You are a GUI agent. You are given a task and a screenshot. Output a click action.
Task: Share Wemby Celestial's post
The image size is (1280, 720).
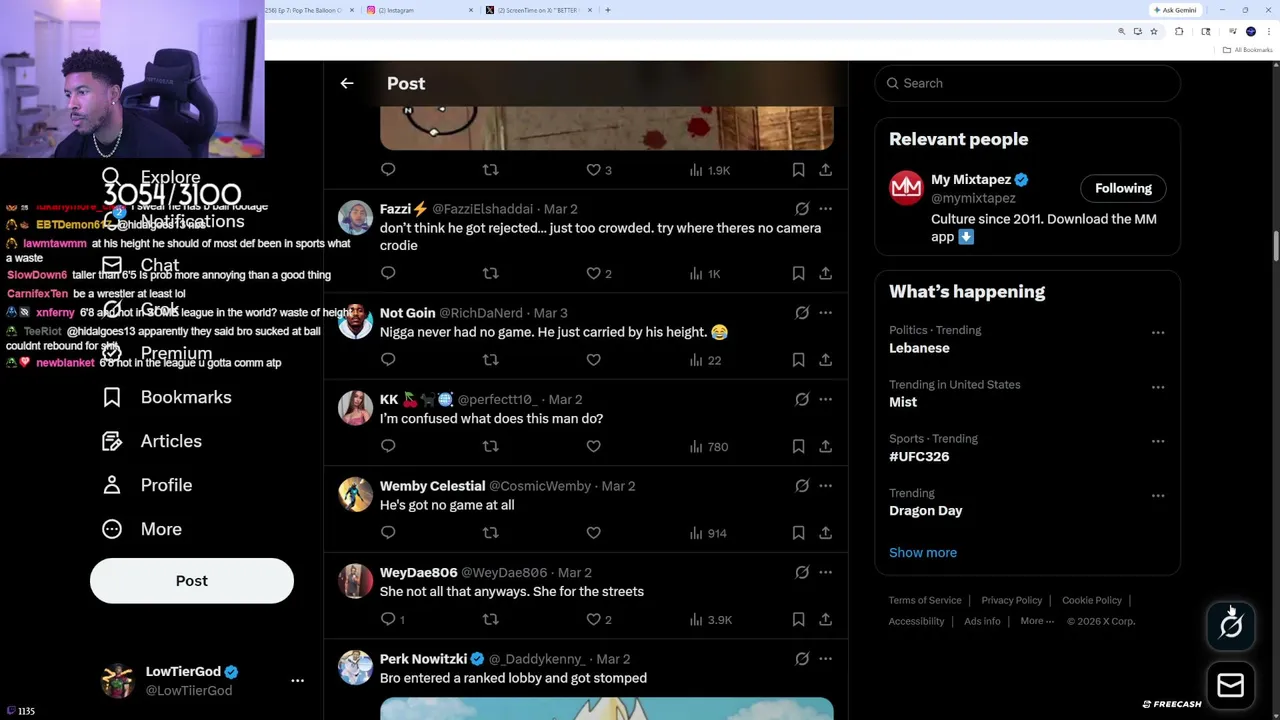[x=825, y=533]
